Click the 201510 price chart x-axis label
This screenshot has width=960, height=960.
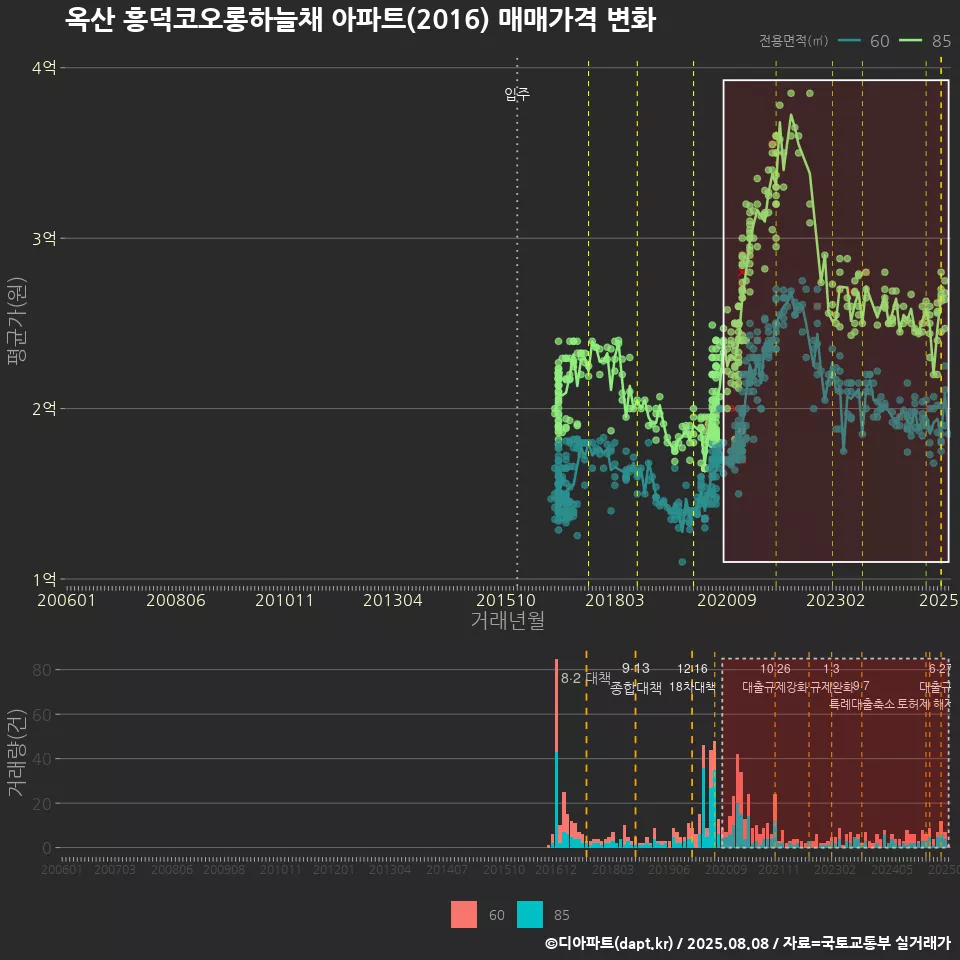click(506, 600)
